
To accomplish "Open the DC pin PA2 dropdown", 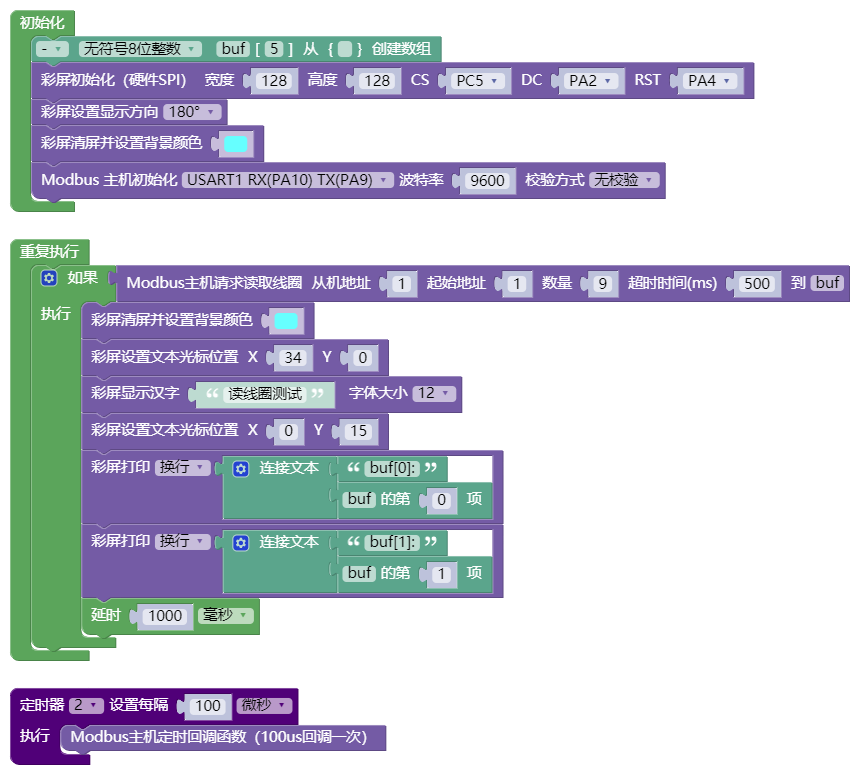I will point(590,81).
